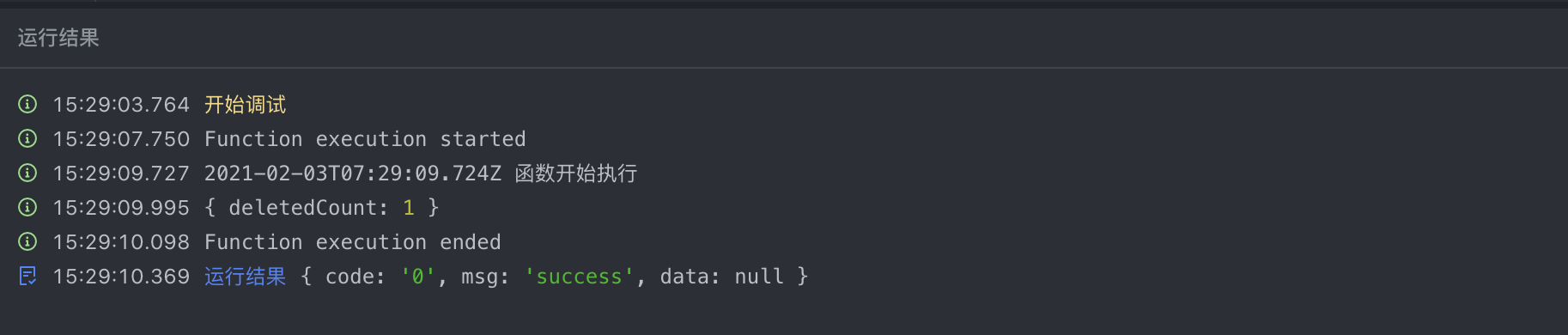Click the Function execution started message
Viewport: 1568px width, 335px height.
(365, 139)
